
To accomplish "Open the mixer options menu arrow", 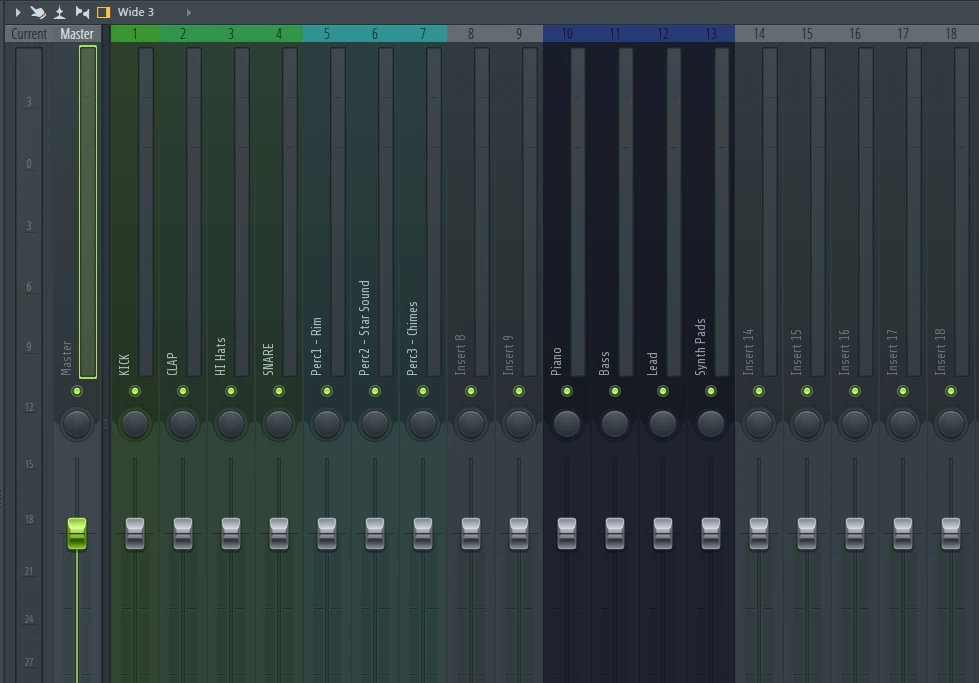I will pyautogui.click(x=17, y=12).
